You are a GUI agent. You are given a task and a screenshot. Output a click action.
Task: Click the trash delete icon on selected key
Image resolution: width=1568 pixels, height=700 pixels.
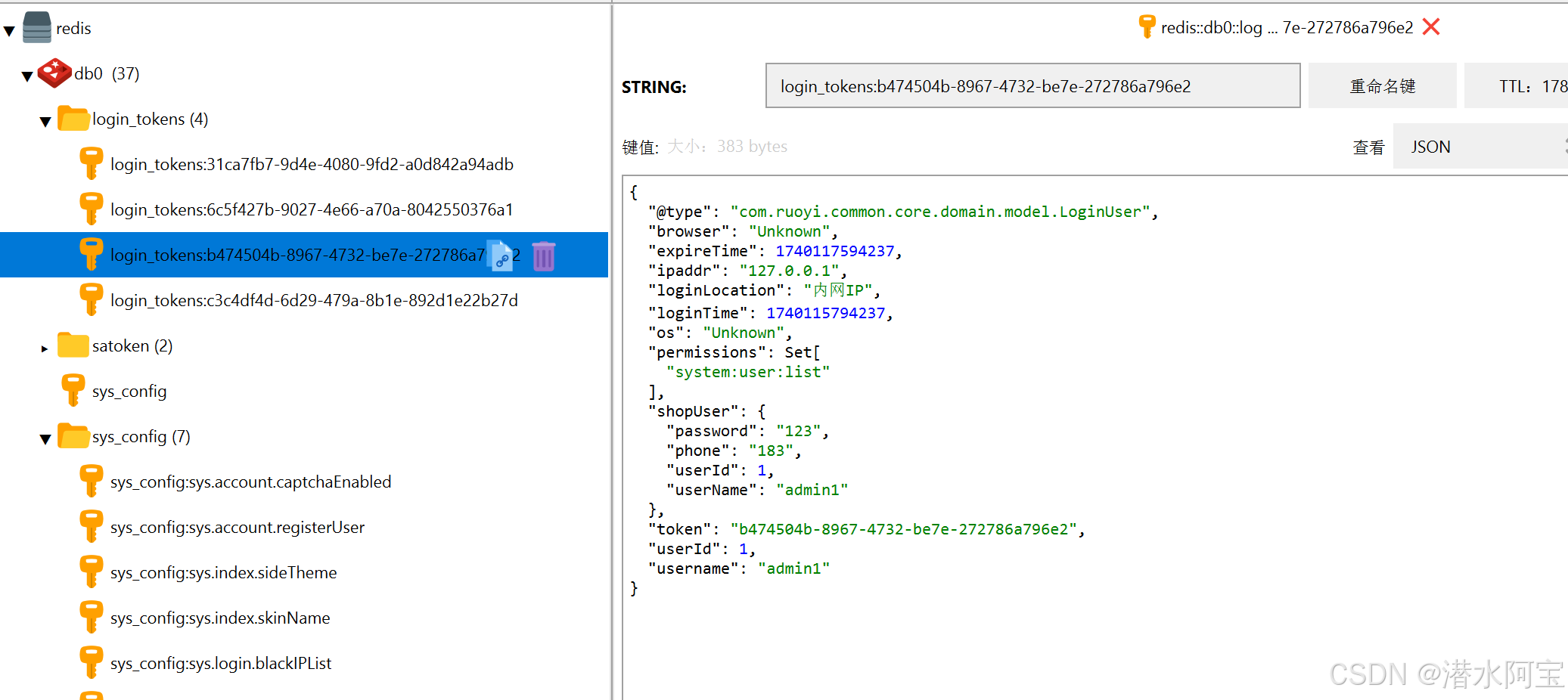[544, 256]
